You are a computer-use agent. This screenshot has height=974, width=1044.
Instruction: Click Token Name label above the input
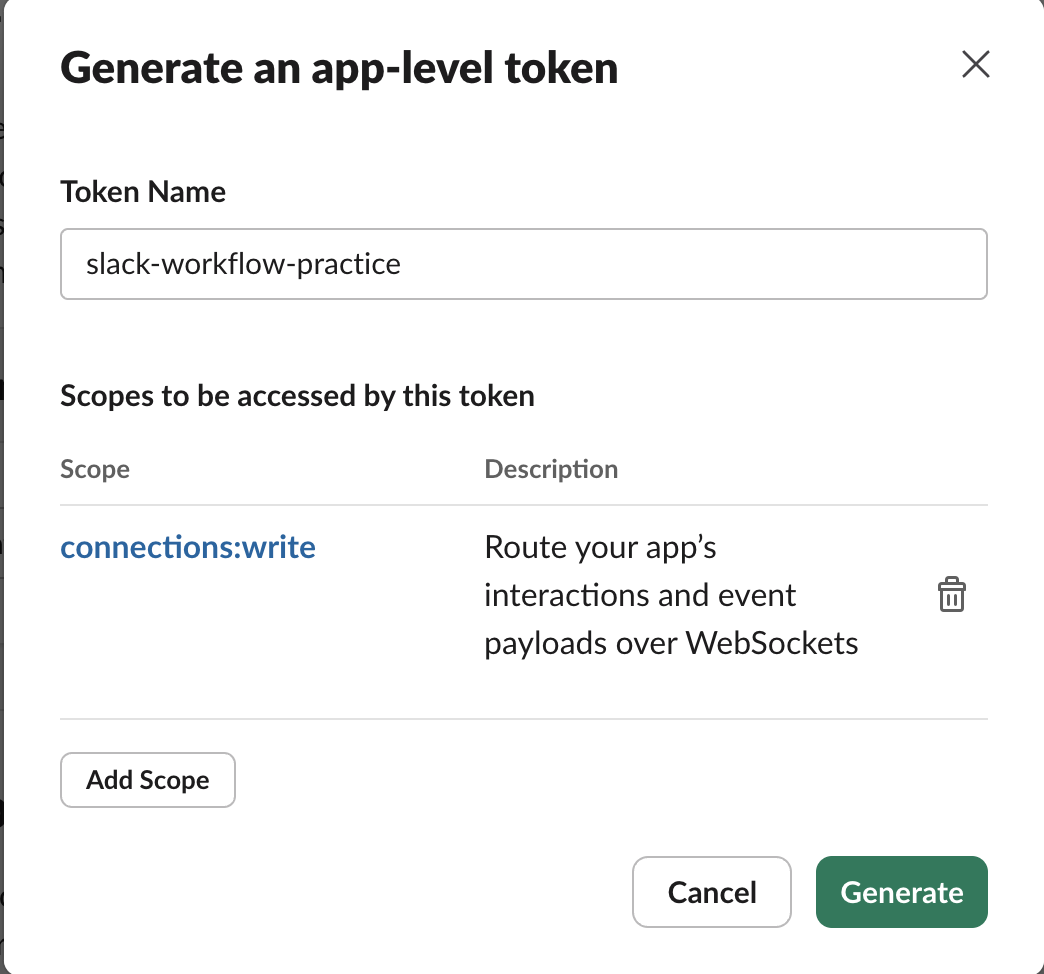142,191
